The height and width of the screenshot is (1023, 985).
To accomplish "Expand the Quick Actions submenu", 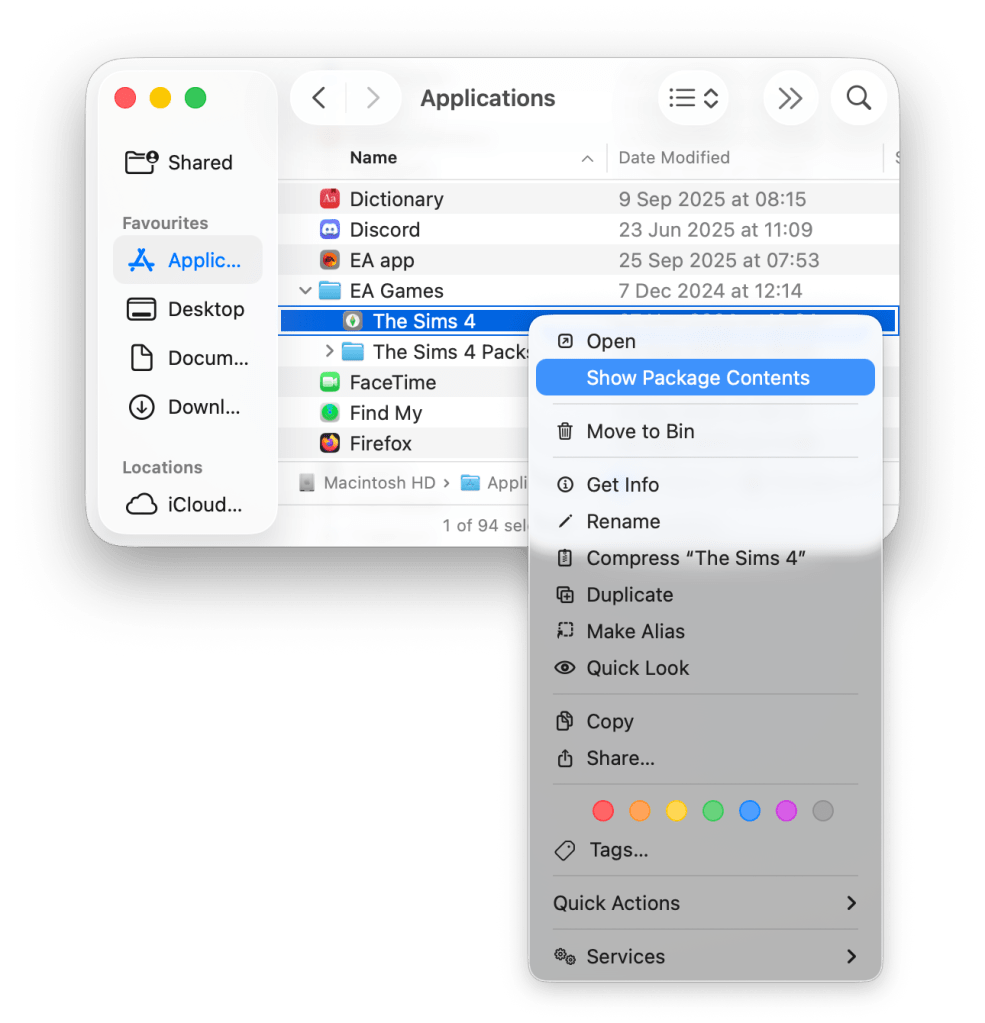I will point(705,903).
